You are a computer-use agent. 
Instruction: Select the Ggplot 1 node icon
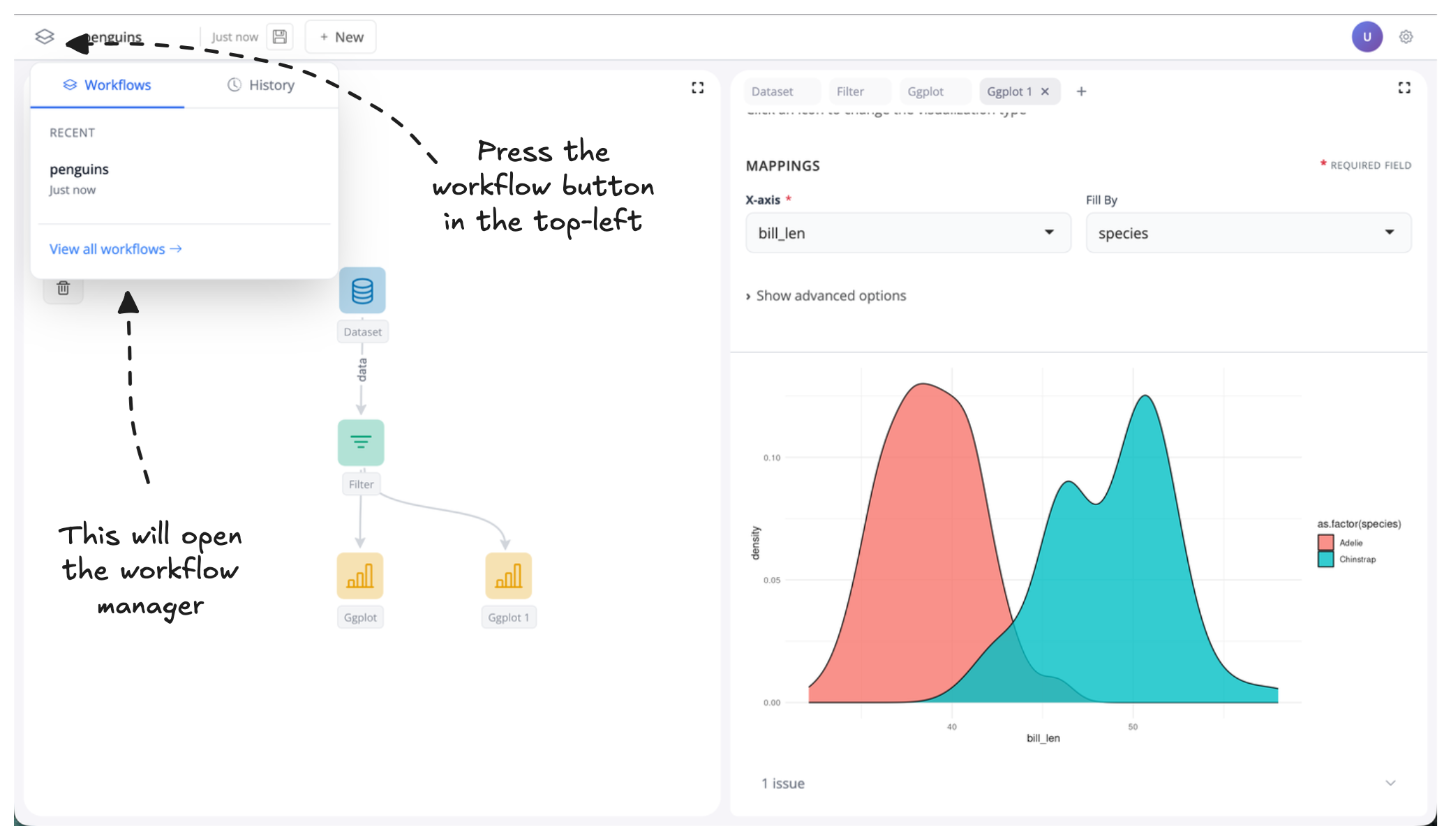coord(508,576)
